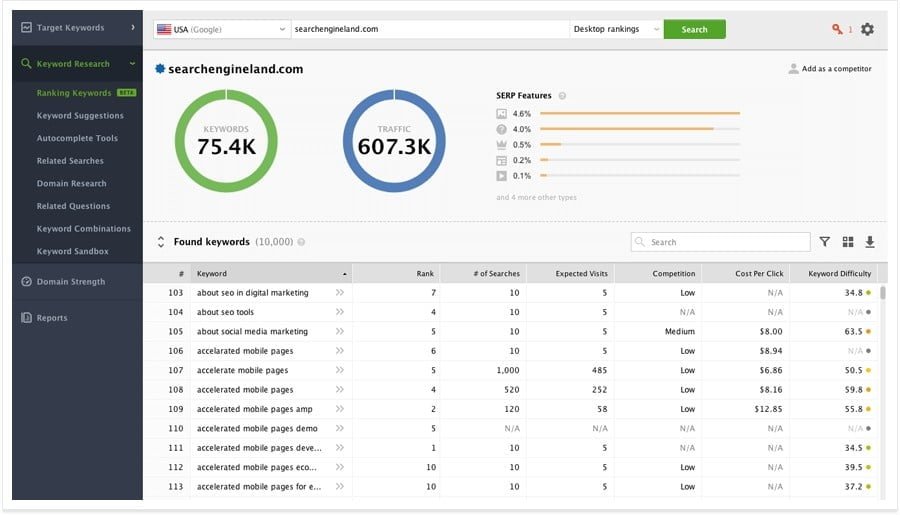Click the 4.0% SERP feature progress bar
This screenshot has width=900, height=515.
point(640,129)
